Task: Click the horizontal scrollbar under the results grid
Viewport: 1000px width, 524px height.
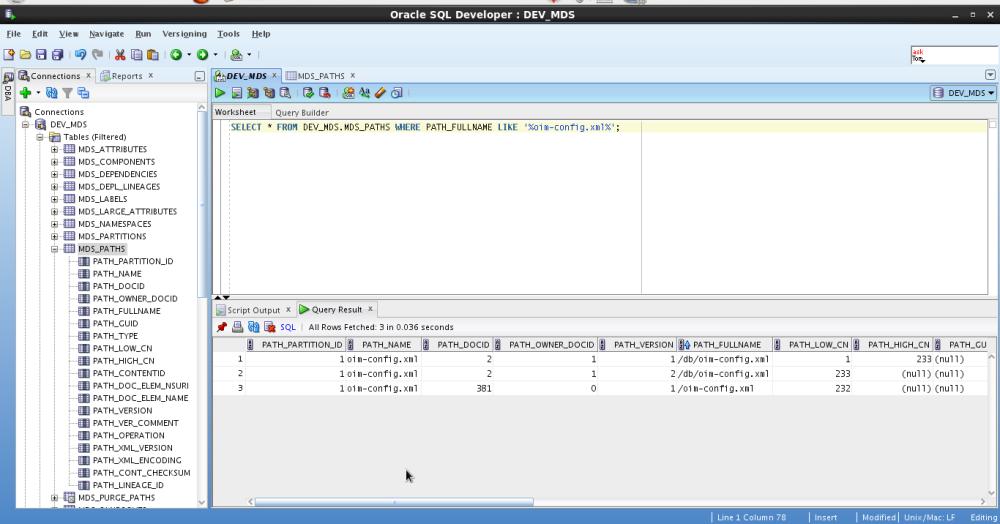Action: coord(393,502)
